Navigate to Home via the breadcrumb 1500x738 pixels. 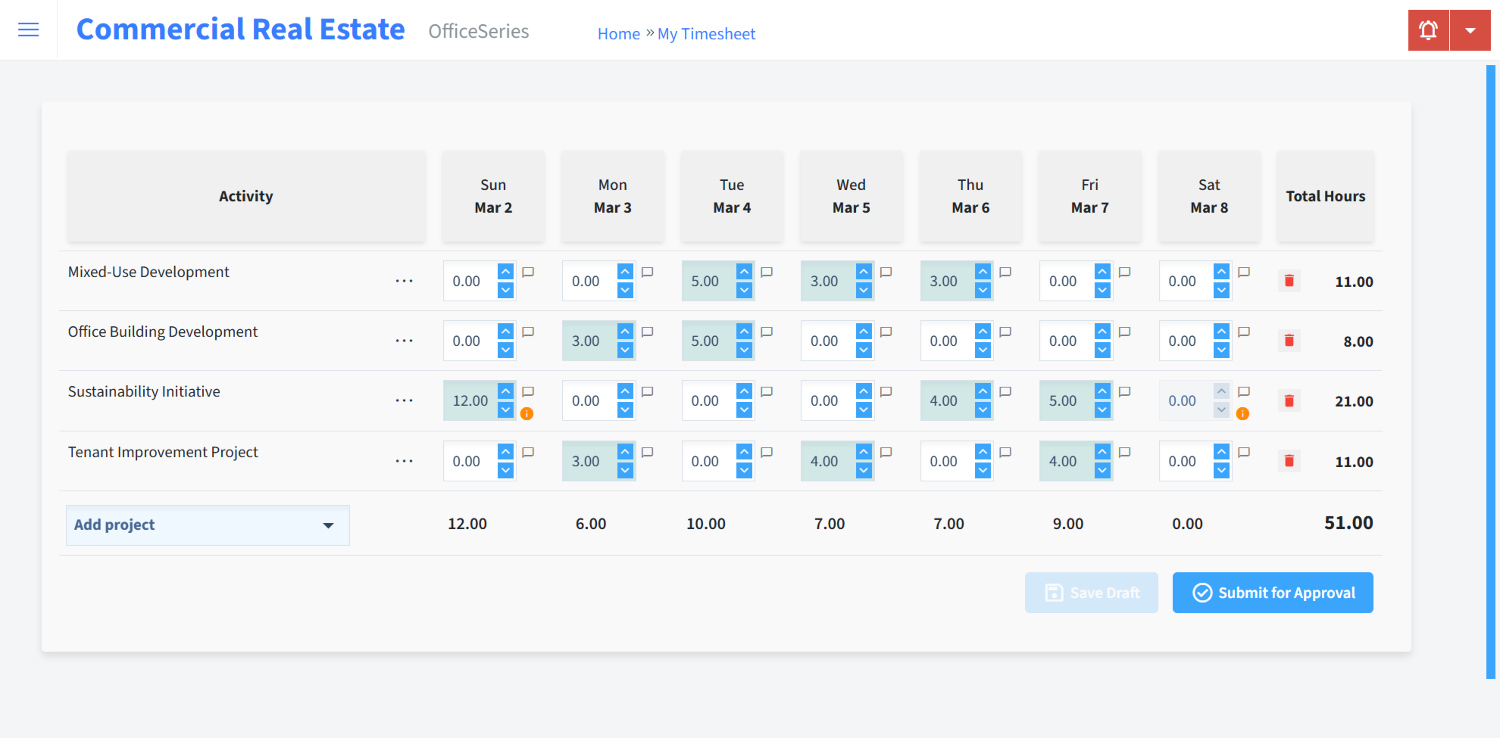click(618, 33)
